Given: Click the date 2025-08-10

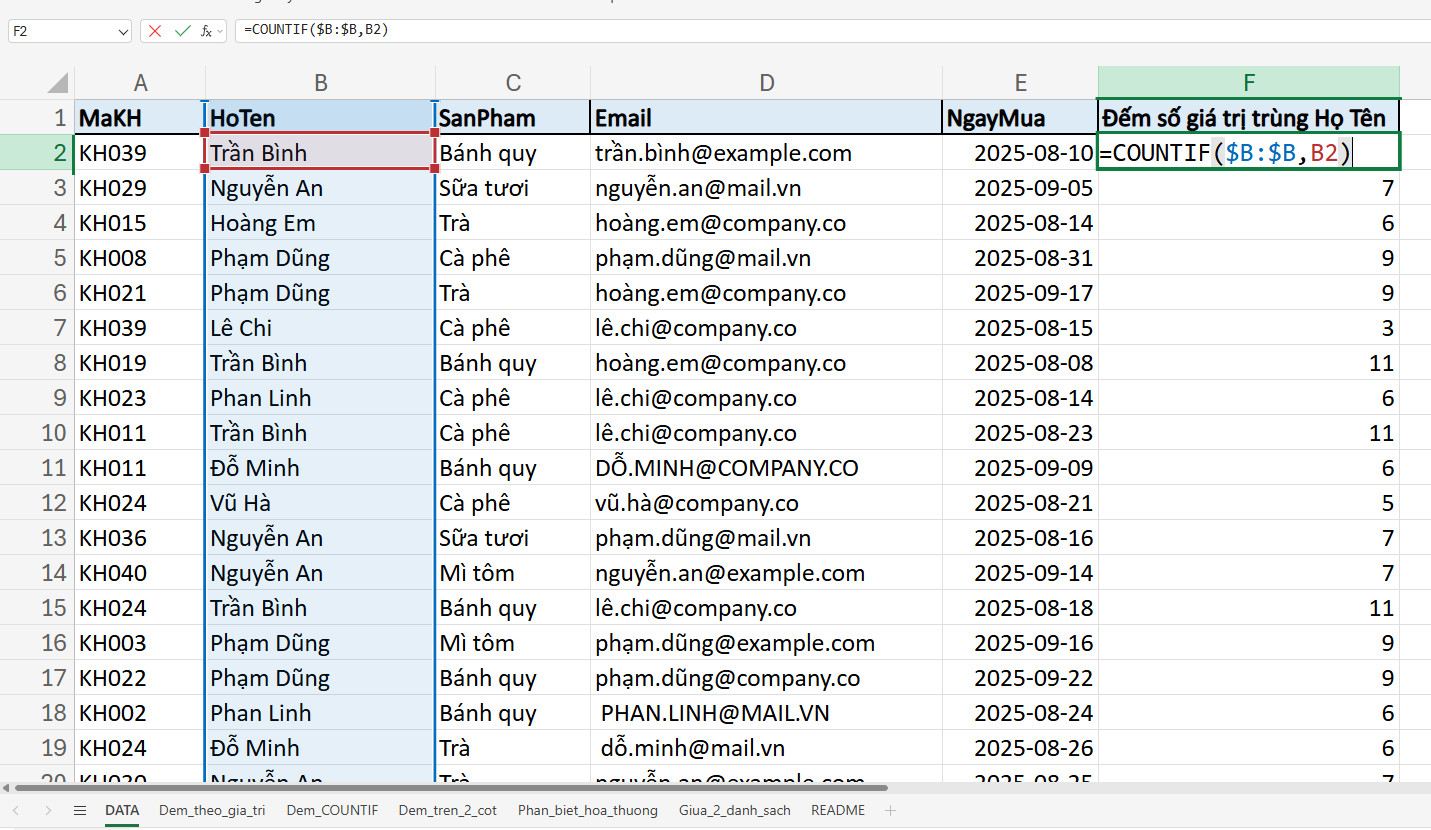Looking at the screenshot, I should 1020,153.
